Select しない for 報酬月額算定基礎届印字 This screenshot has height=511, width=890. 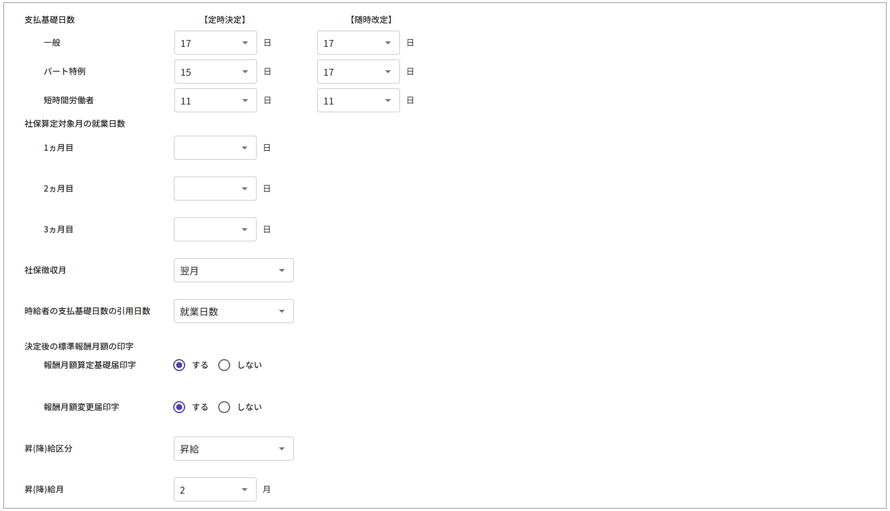[x=224, y=365]
